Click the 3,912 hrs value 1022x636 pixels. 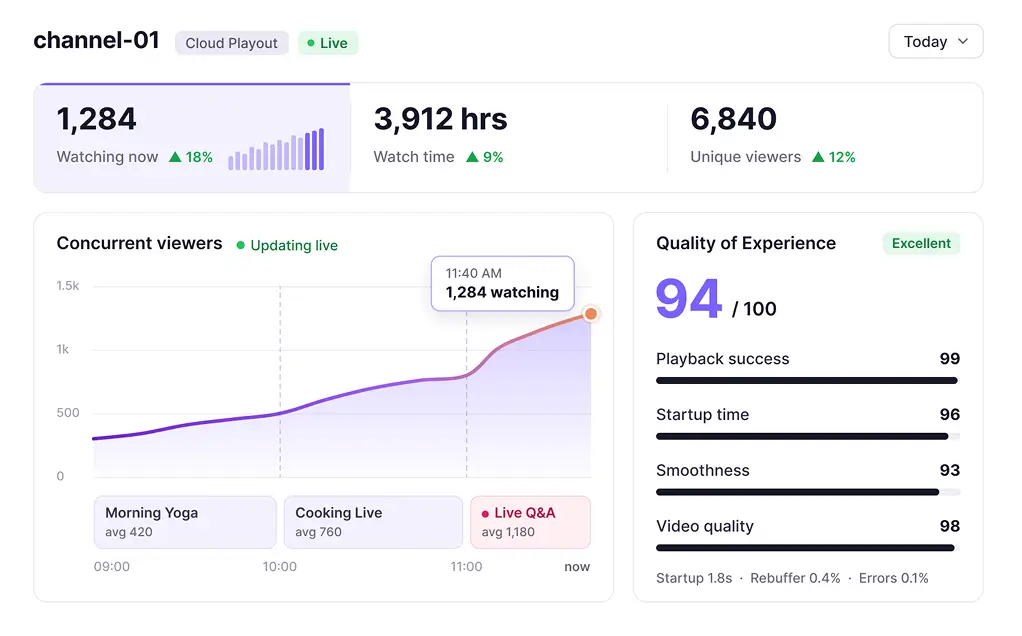441,119
